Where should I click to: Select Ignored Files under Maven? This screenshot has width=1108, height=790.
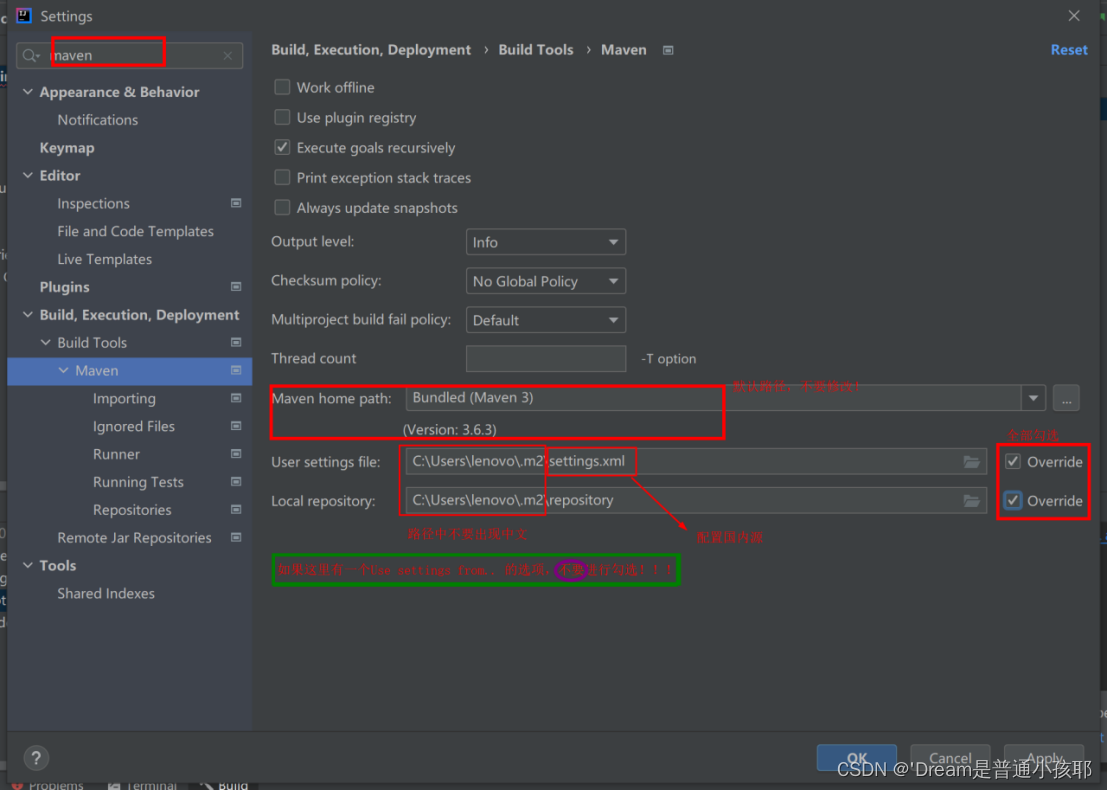click(134, 426)
